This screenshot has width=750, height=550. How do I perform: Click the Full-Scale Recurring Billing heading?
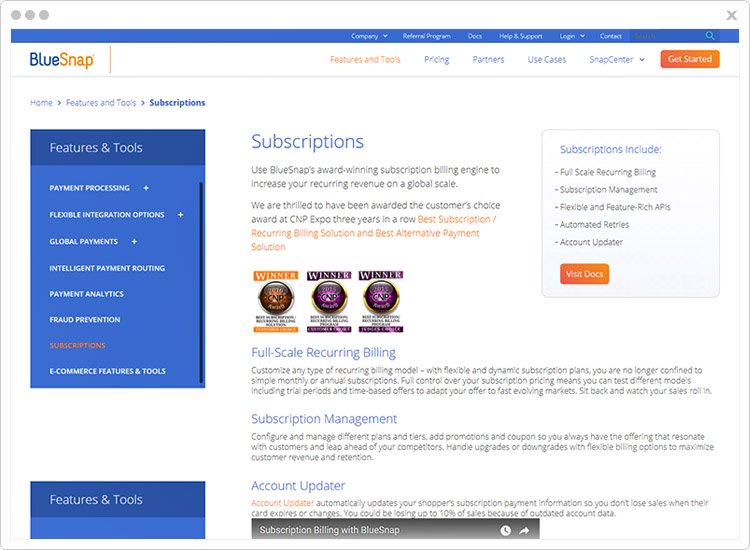point(323,353)
